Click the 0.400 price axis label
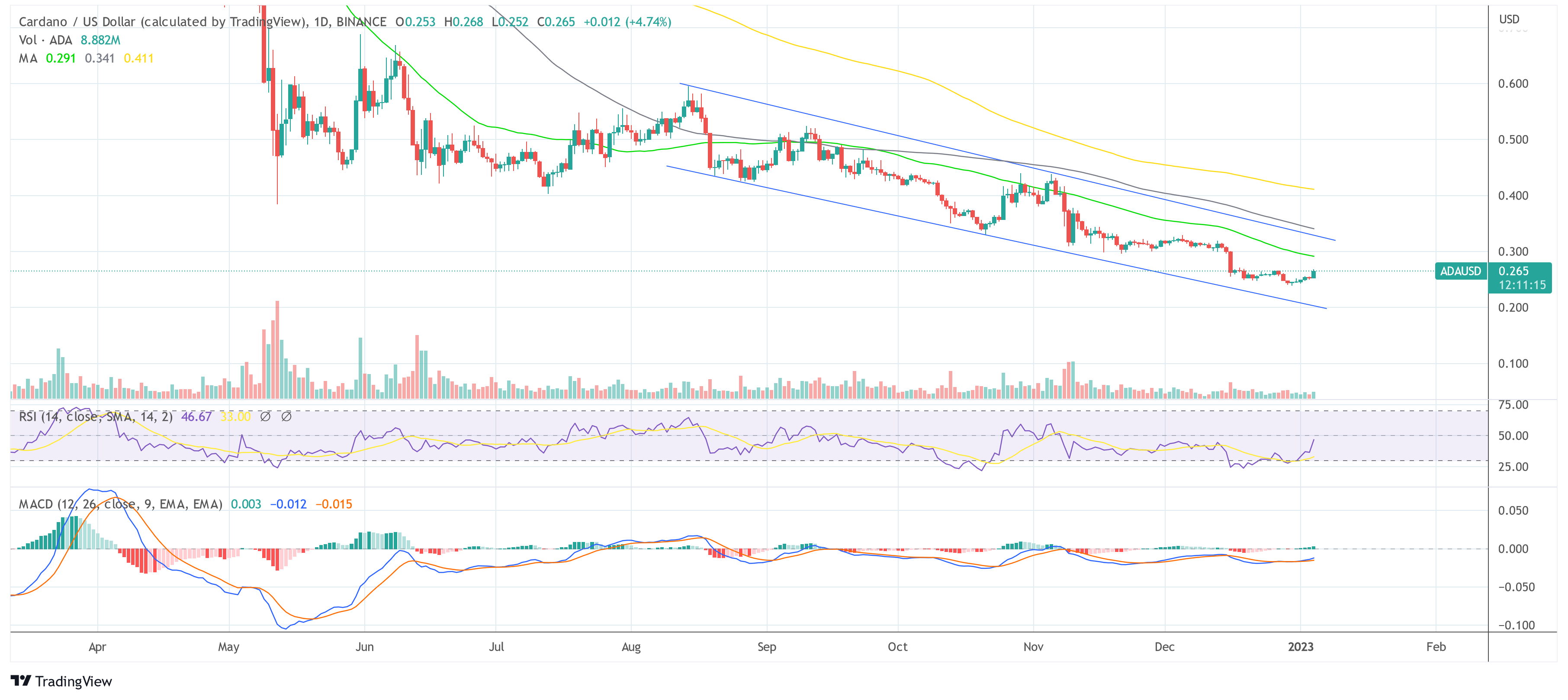The width and height of the screenshot is (1568, 700). (x=1513, y=196)
